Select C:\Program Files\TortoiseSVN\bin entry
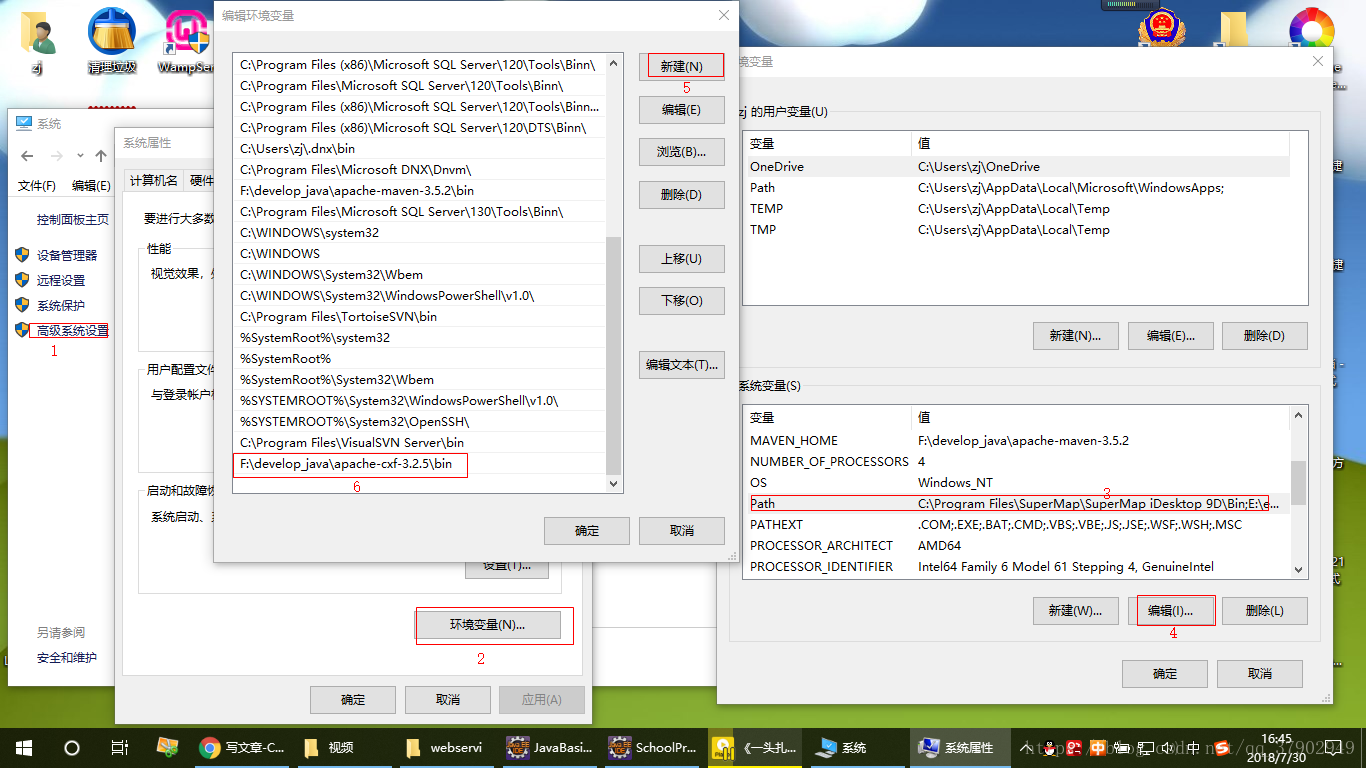 [418, 317]
